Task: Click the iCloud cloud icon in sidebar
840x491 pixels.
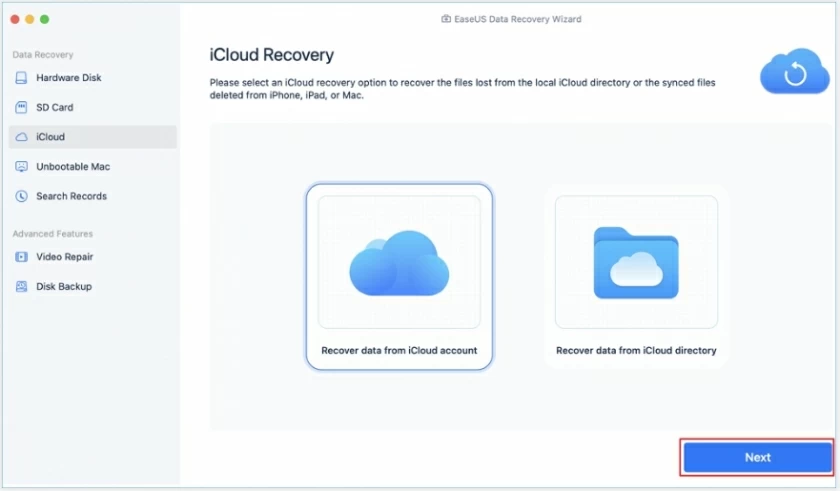Action: [x=21, y=137]
